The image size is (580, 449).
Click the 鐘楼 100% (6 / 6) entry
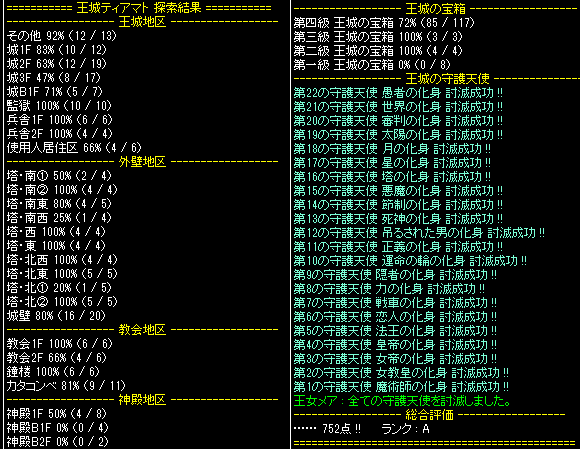coord(53,372)
